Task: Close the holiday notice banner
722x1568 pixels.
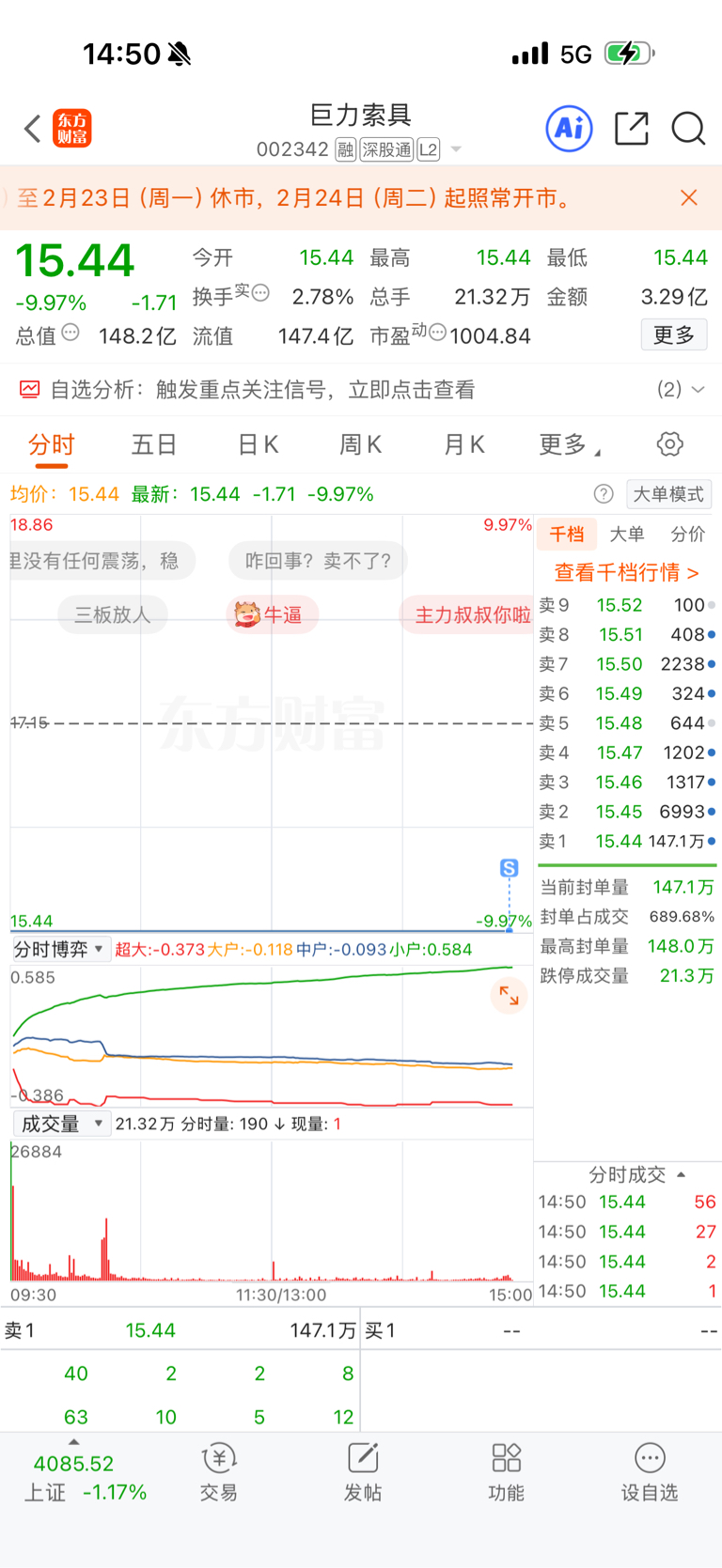Action: tap(689, 197)
